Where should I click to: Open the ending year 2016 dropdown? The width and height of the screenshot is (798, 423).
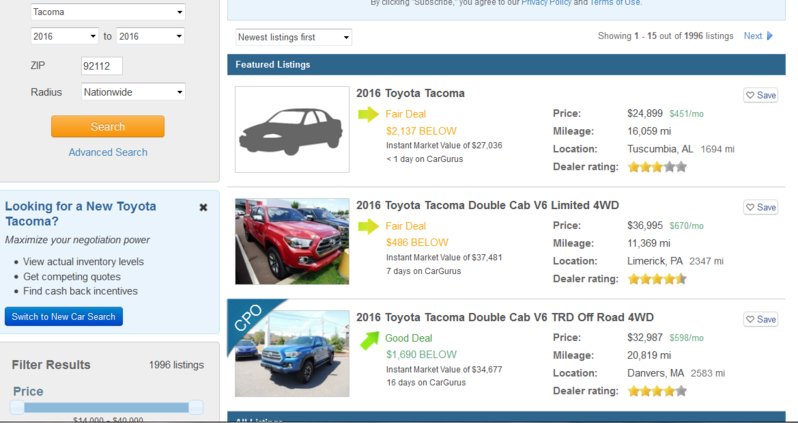pyautogui.click(x=150, y=36)
